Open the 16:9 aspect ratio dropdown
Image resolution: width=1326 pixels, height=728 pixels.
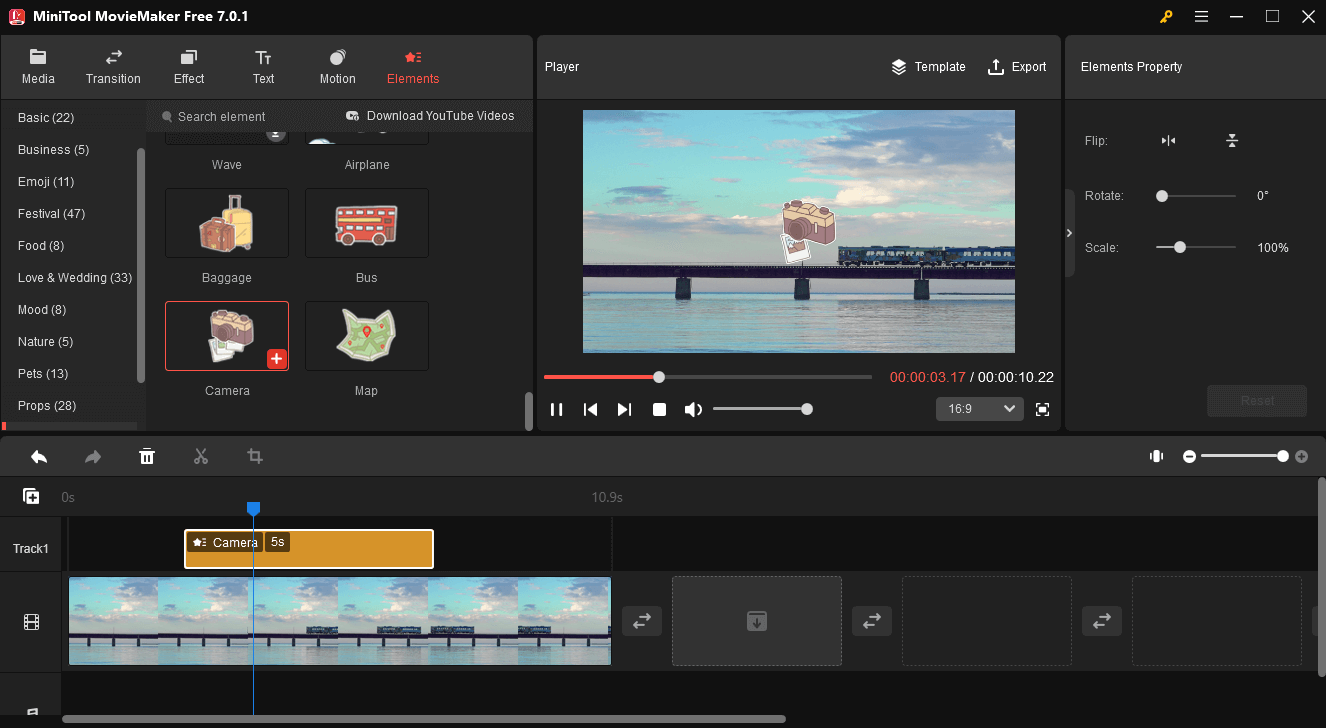click(x=979, y=409)
